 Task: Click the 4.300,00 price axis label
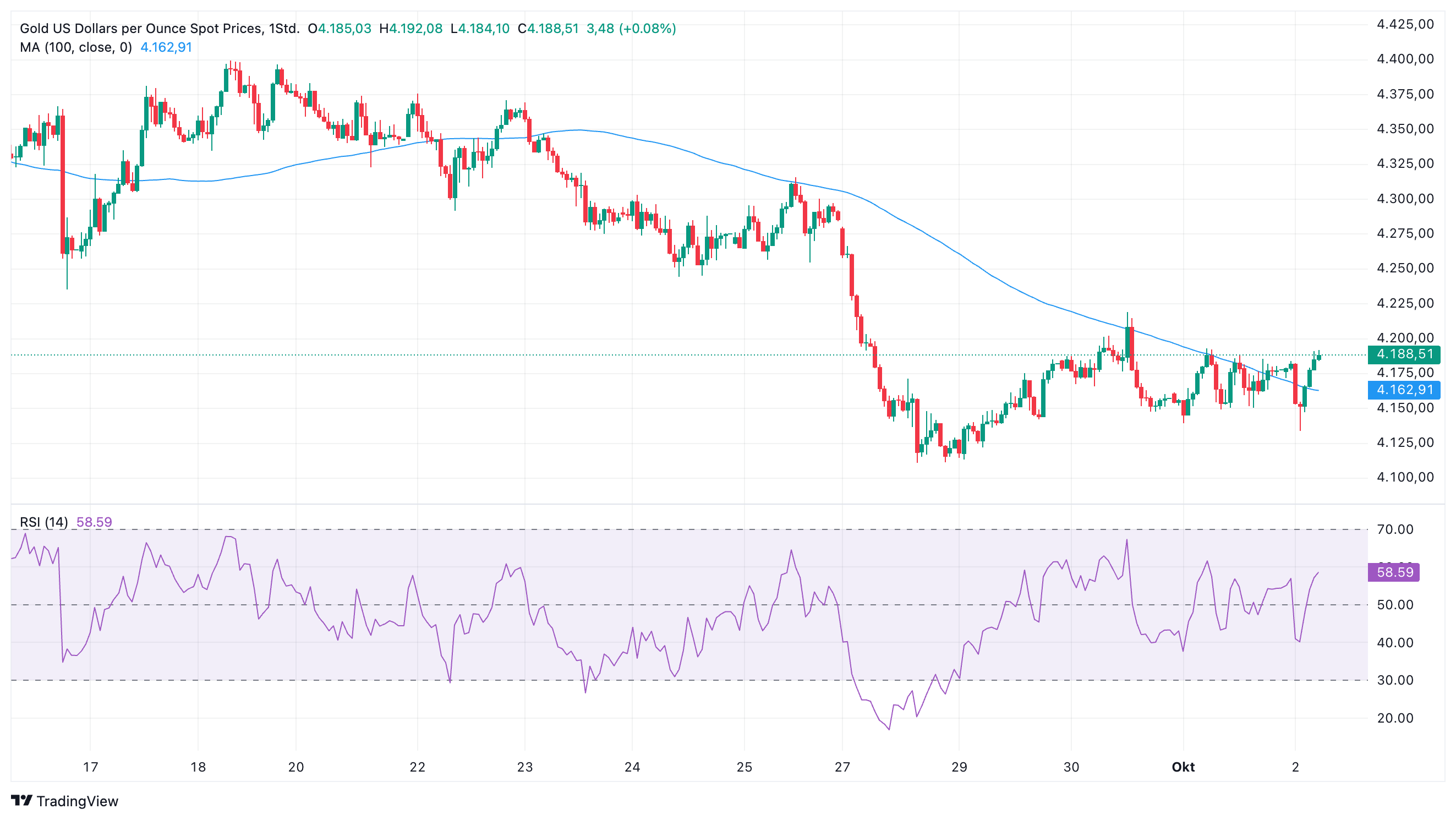tap(1405, 198)
